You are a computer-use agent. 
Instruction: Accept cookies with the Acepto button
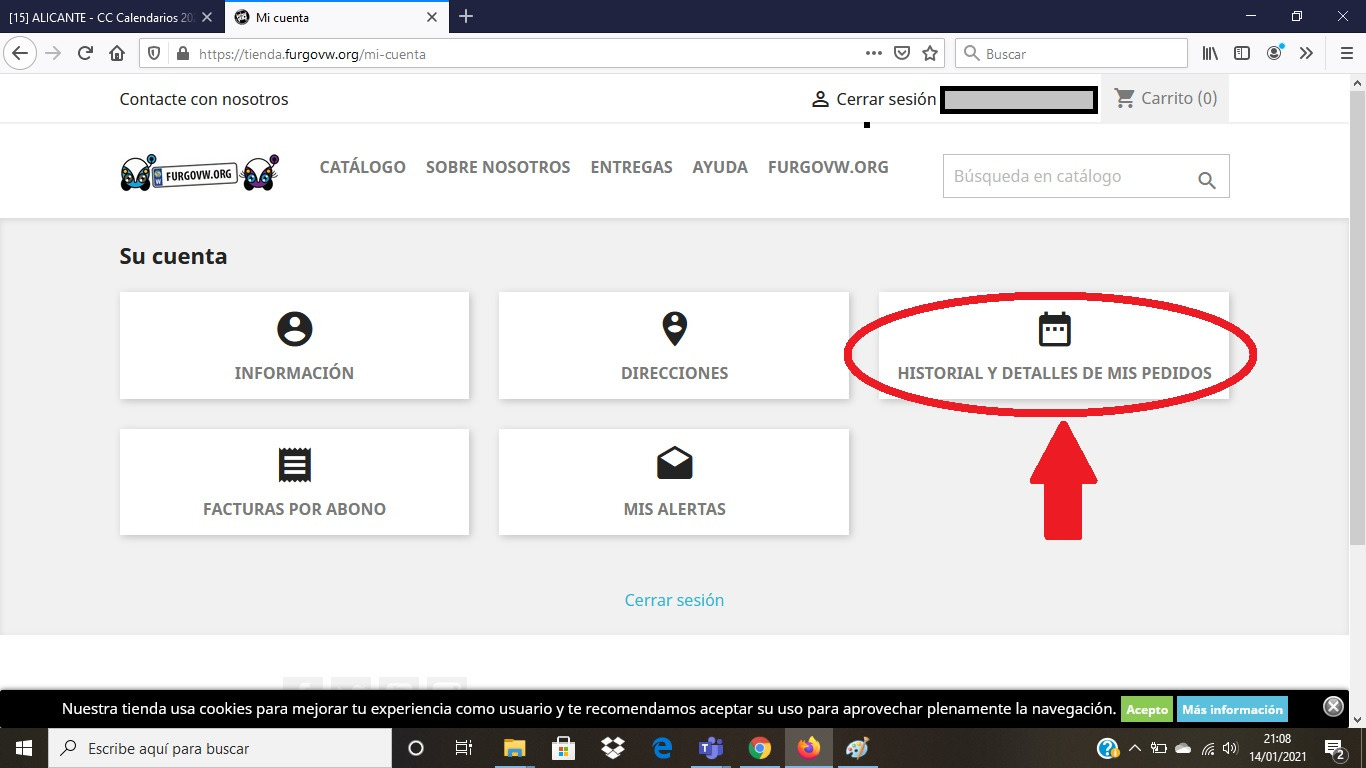point(1147,709)
